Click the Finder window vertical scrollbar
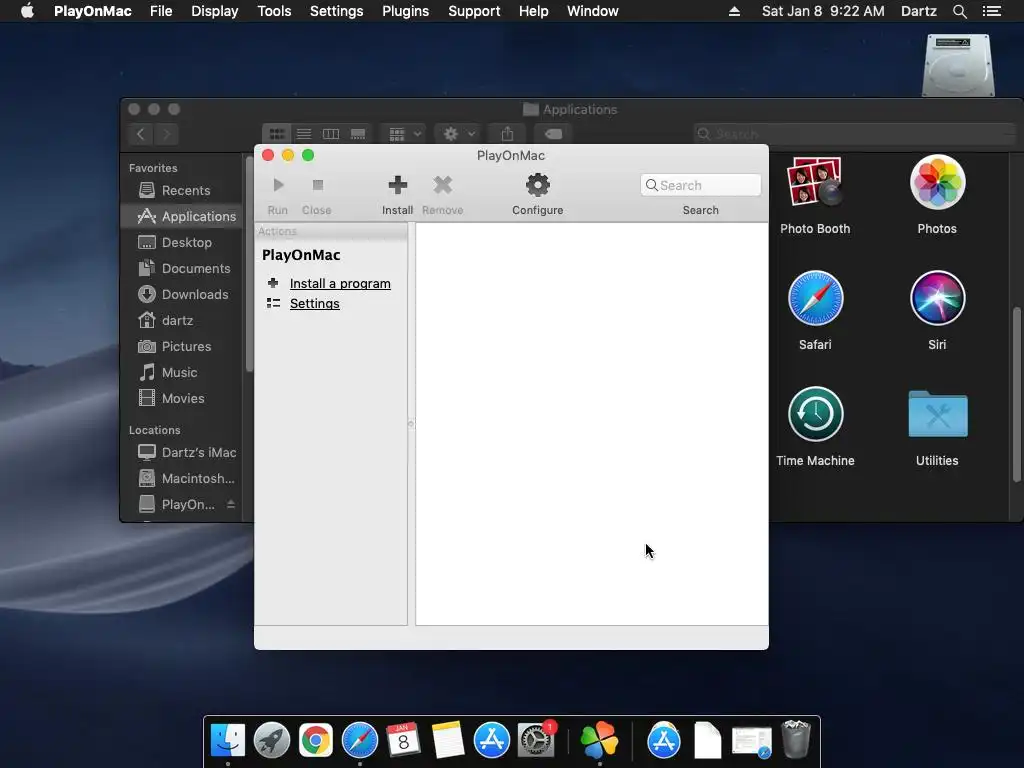 click(x=1017, y=394)
